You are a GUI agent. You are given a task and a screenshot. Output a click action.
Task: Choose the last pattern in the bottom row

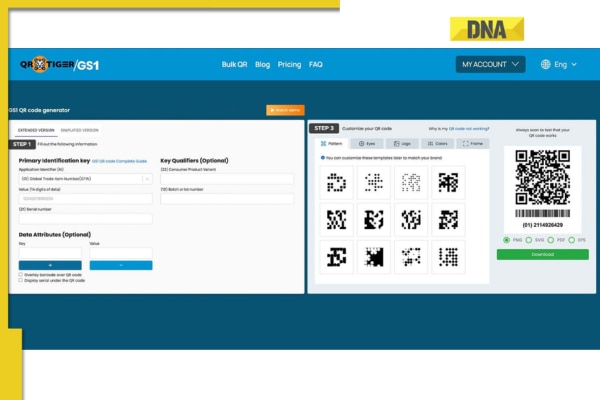click(447, 257)
